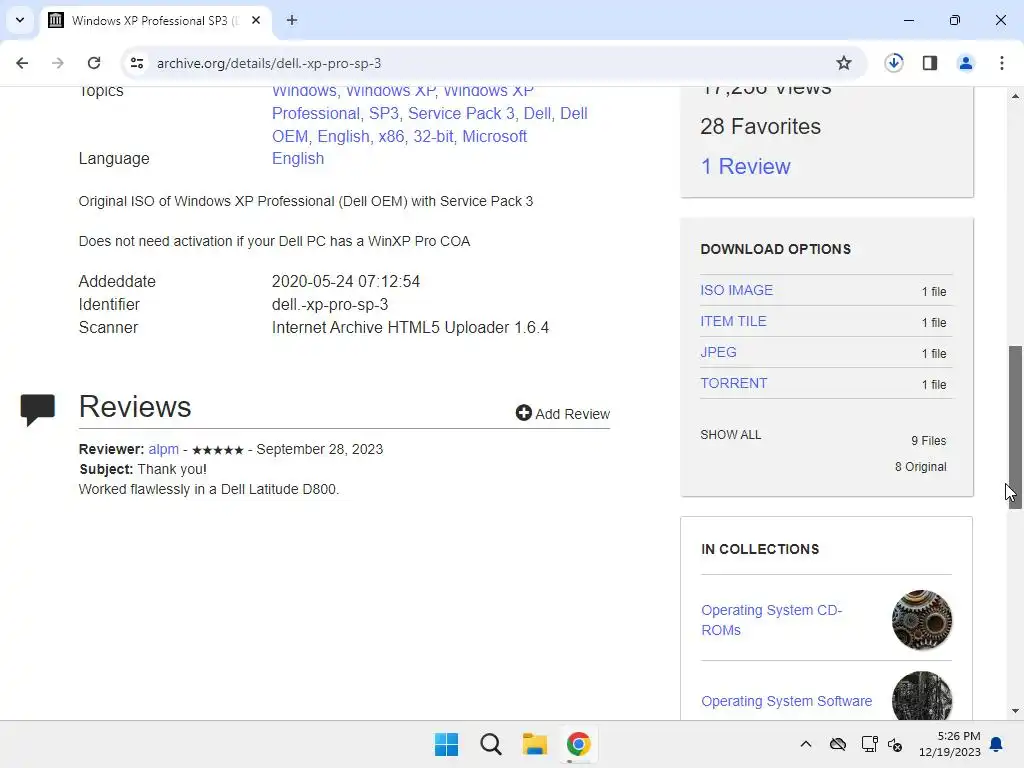The height and width of the screenshot is (768, 1024).
Task: Toggle the browser side panel
Action: coord(930,63)
